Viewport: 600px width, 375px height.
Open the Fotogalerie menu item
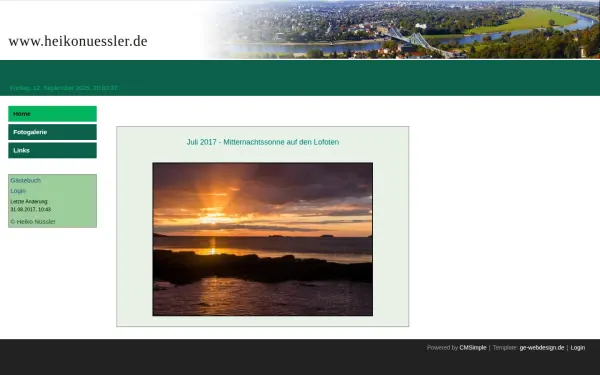52,132
